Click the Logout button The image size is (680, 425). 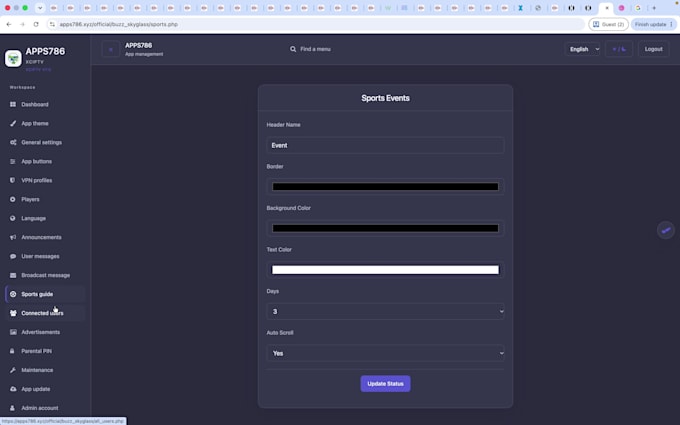653,49
